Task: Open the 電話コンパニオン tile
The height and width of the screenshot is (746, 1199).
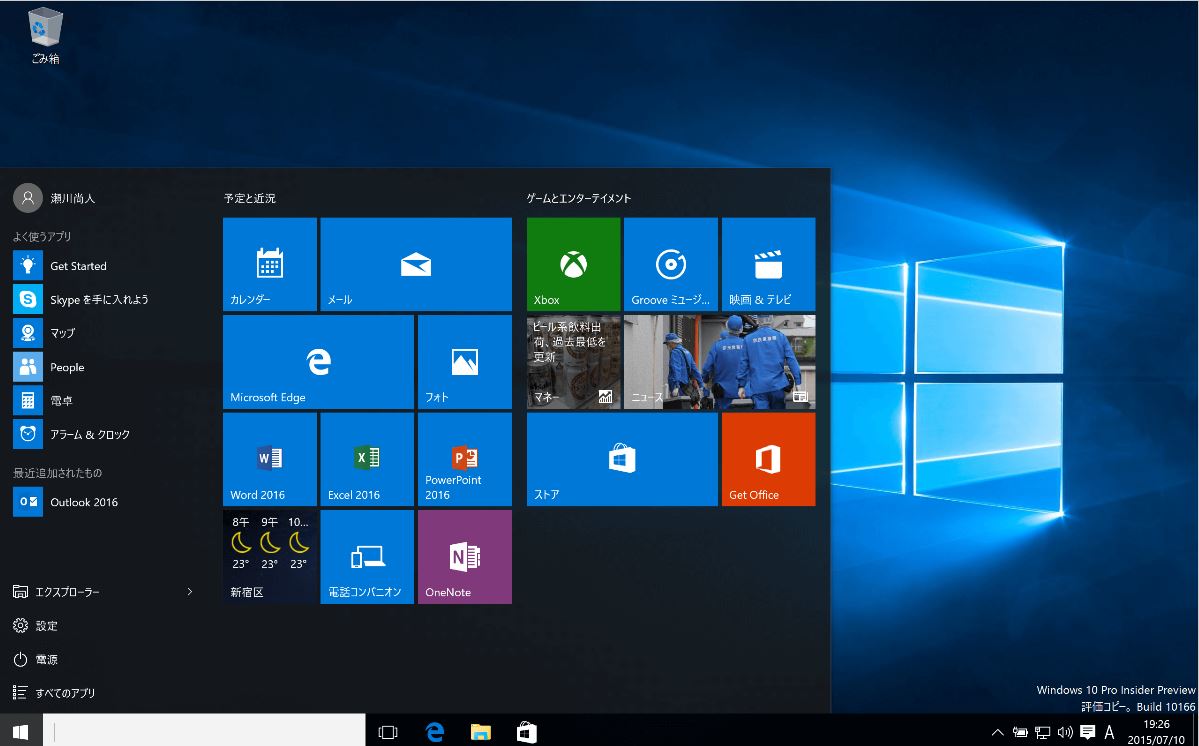Action: click(367, 557)
